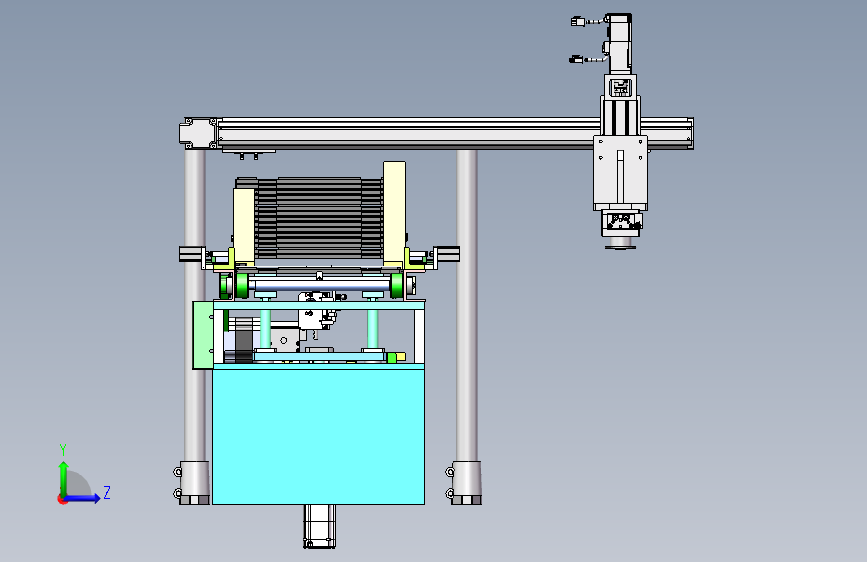This screenshot has height=562, width=867.
Task: Select the gantry vertical carriage plate
Action: pos(620,173)
